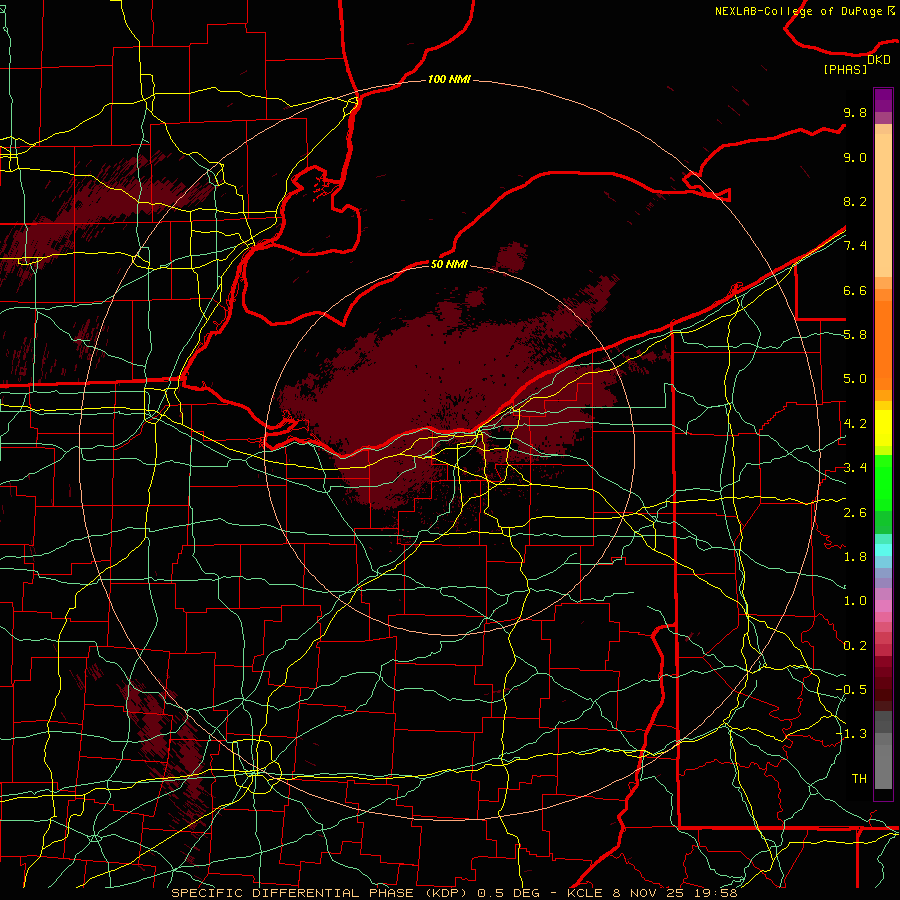Click the 3.4 value on the color scale

pos(855,468)
